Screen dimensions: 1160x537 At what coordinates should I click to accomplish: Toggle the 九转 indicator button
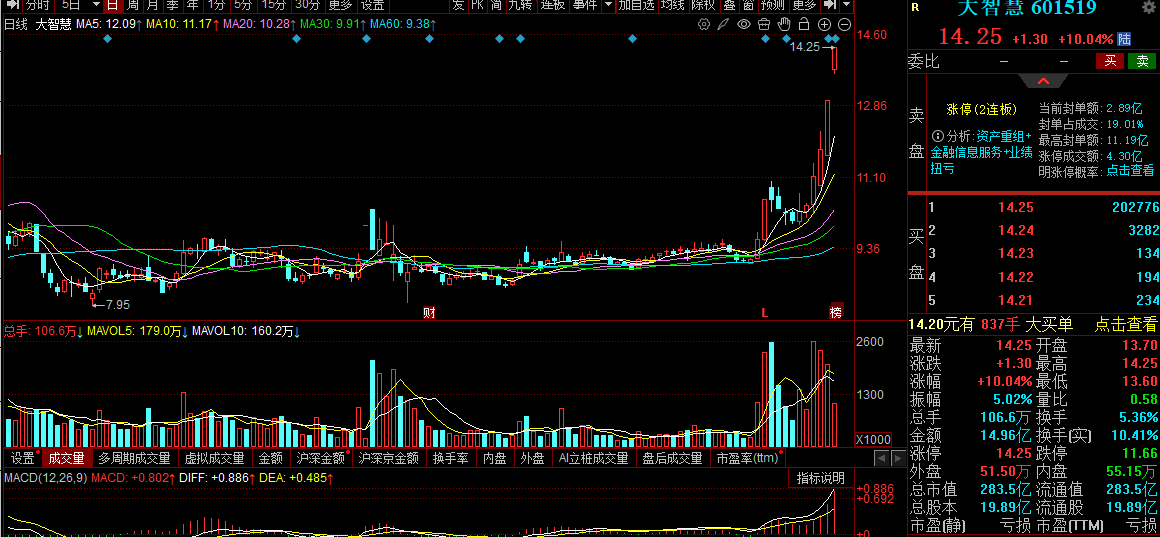520,4
